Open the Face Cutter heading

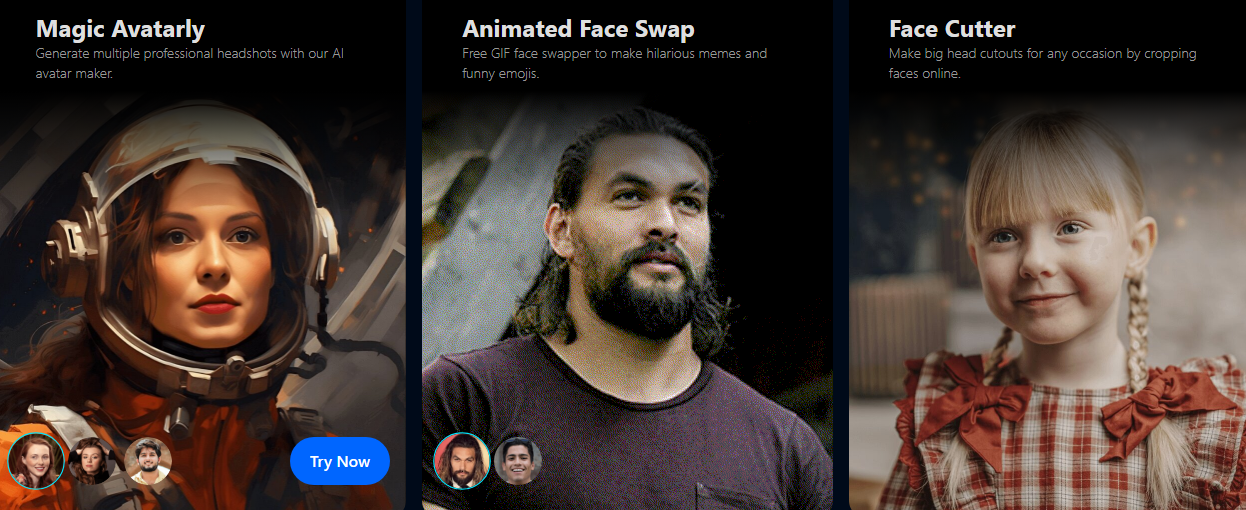(952, 28)
